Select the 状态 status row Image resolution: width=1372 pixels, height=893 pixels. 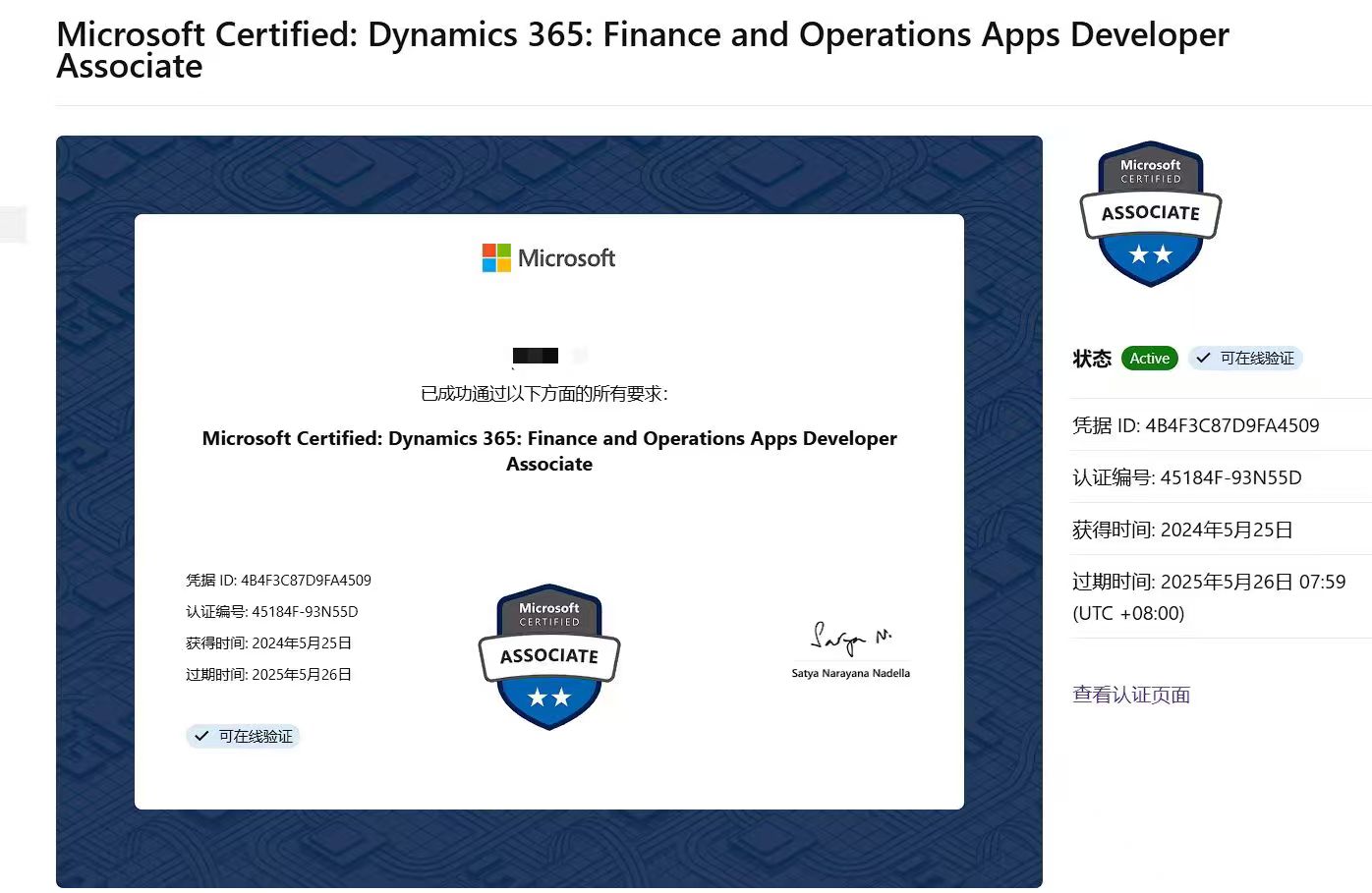[x=1092, y=358]
